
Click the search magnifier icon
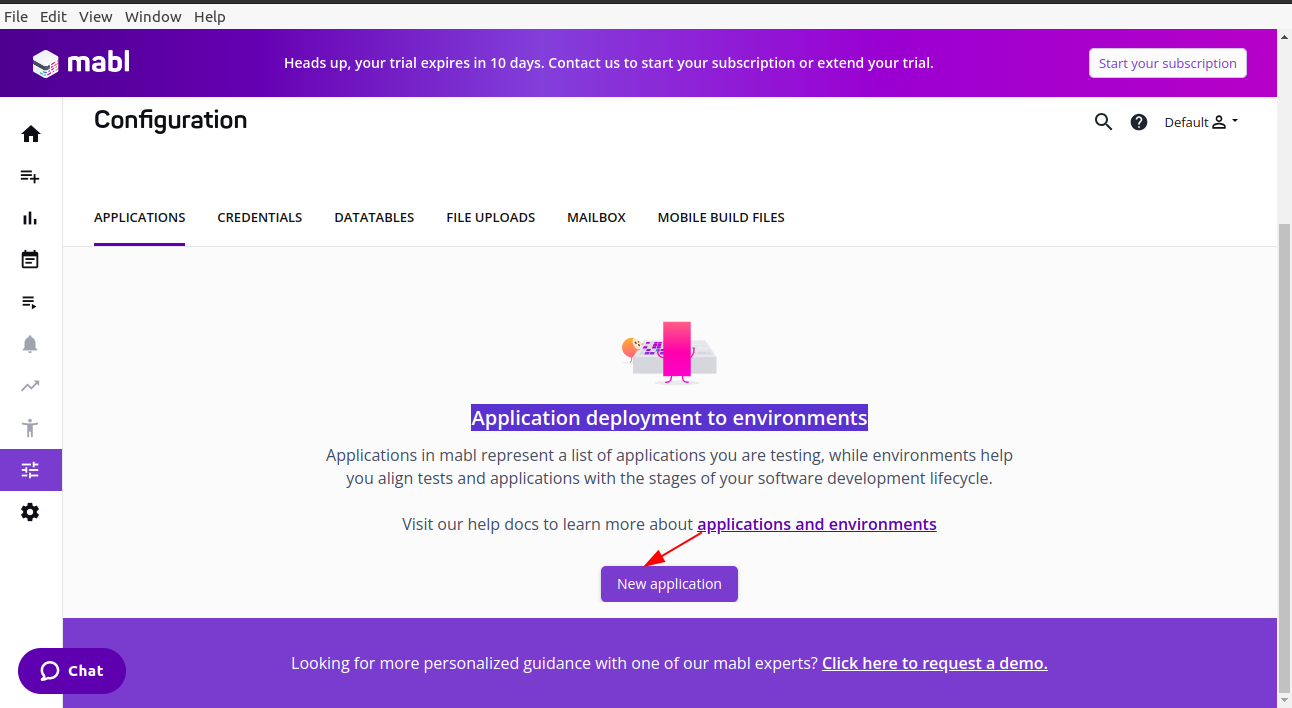pyautogui.click(x=1103, y=122)
